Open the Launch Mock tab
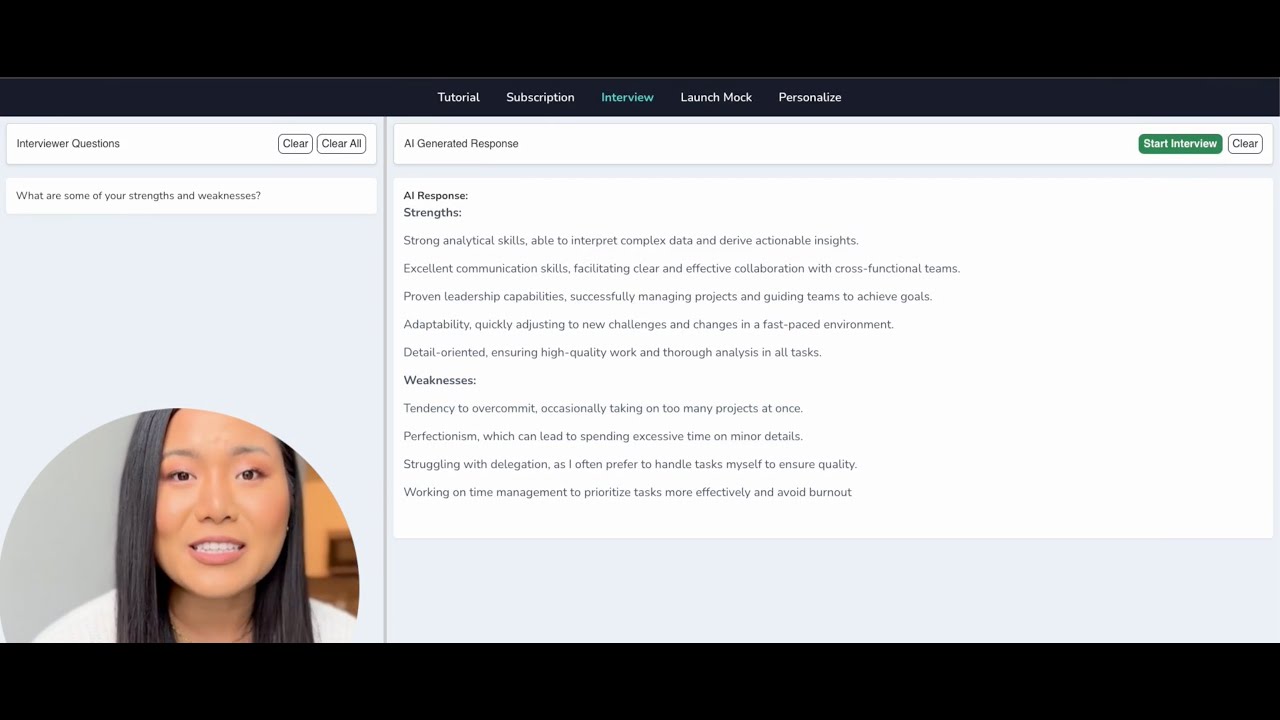 pos(716,97)
